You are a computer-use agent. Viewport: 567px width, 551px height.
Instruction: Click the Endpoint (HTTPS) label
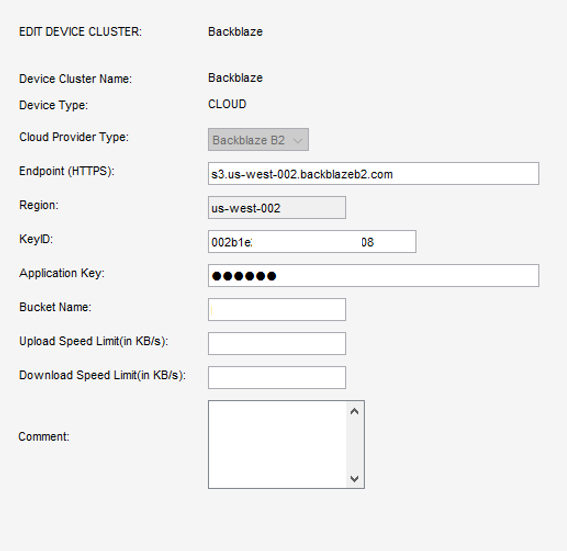coord(67,171)
